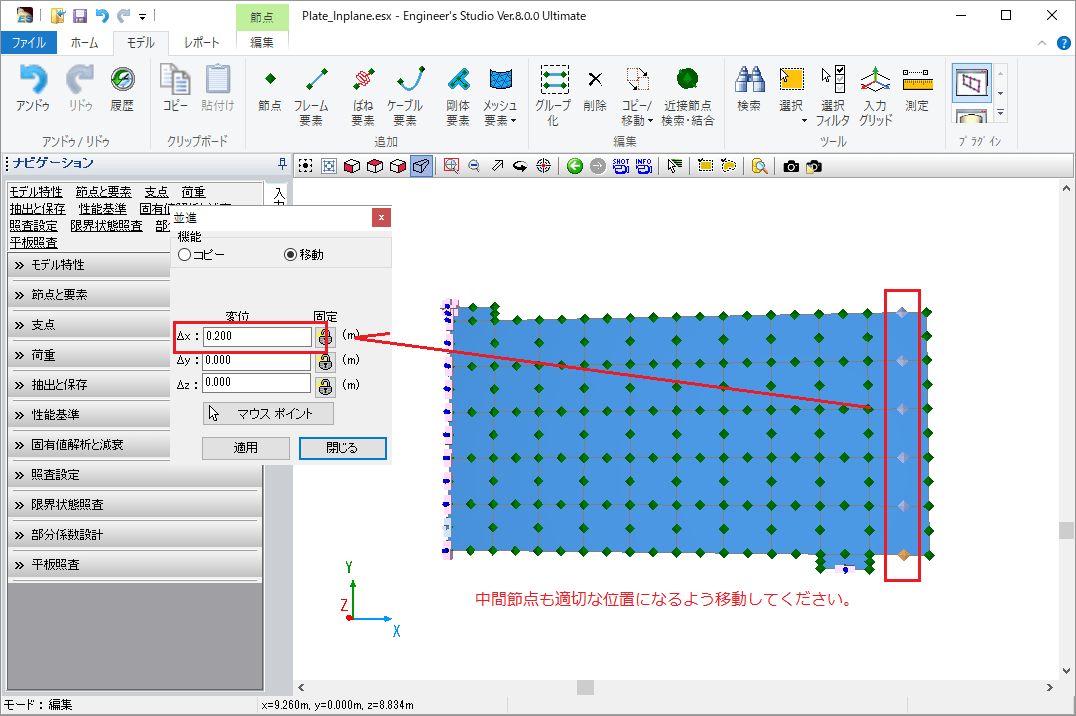Screen dimensions: 1076x716
Task: Open the 限界状態照査 link at top of navigation
Action: click(106, 226)
